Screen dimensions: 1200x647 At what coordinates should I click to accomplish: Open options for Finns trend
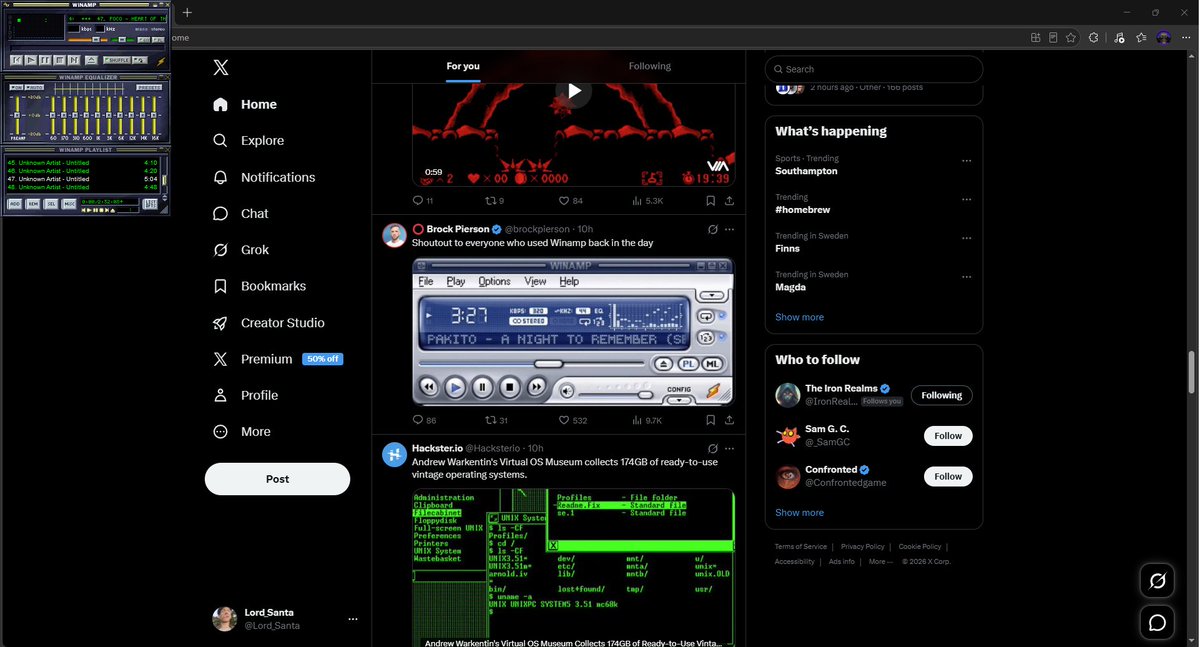pos(966,238)
